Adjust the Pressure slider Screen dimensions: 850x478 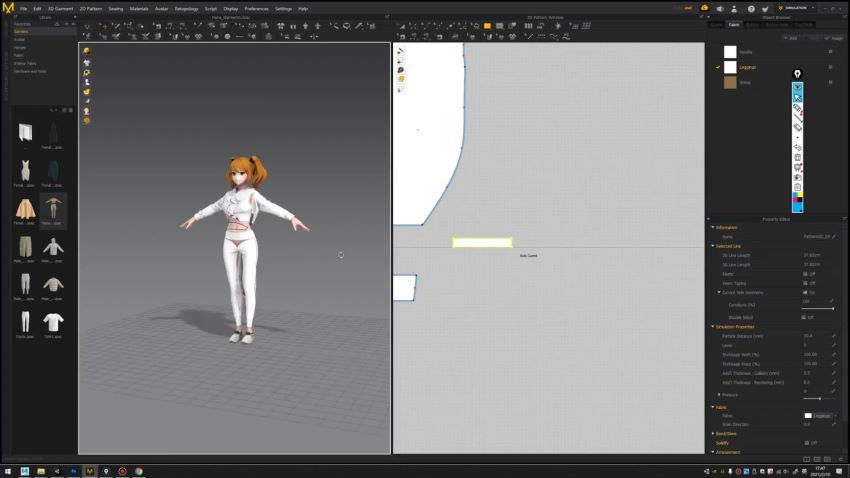818,398
